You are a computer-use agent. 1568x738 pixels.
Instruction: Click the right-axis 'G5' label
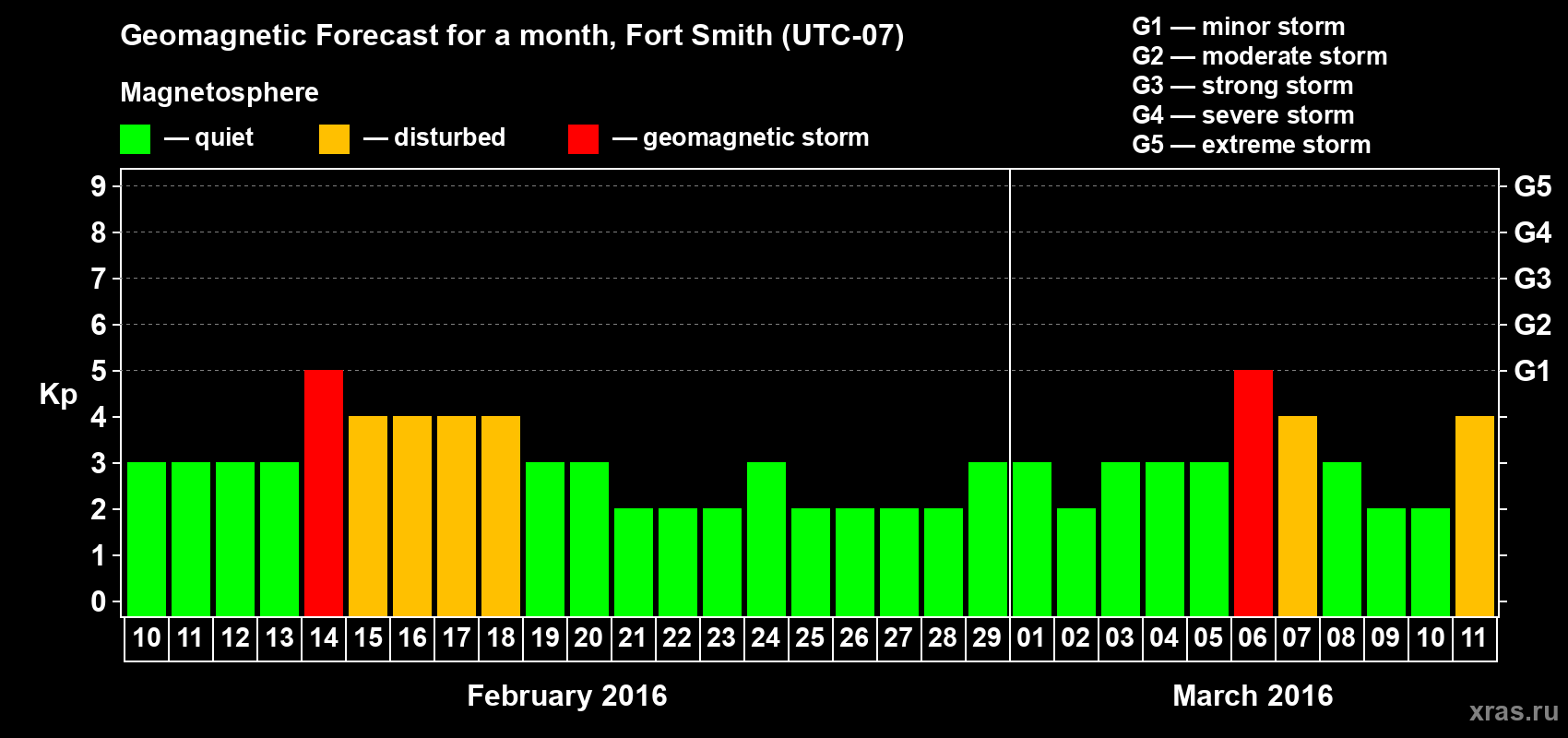click(1533, 186)
